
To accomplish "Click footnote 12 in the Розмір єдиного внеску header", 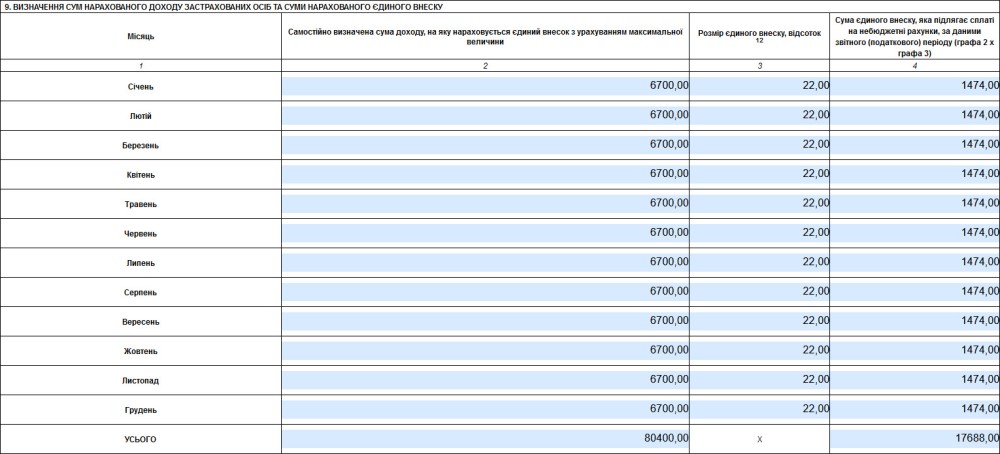I will [x=759, y=41].
